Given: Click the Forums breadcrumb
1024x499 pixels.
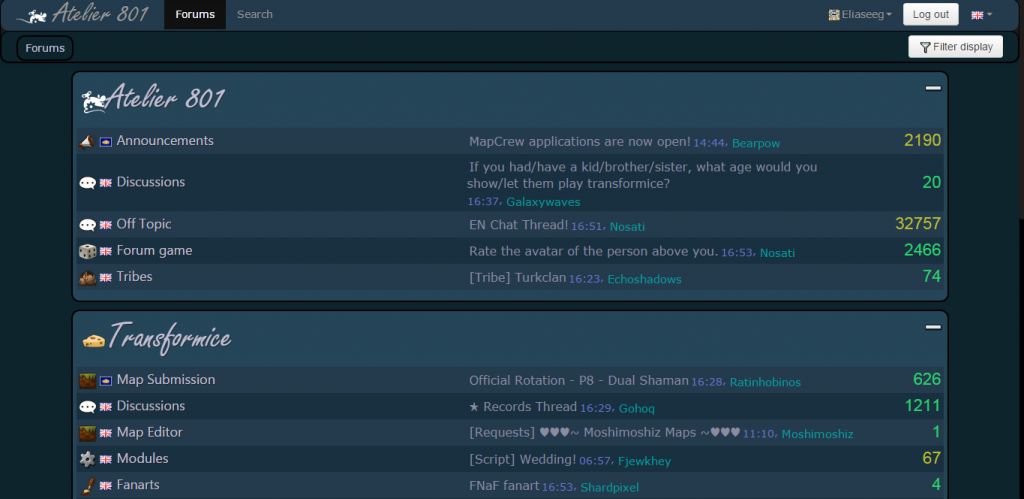Looking at the screenshot, I should (x=45, y=48).
